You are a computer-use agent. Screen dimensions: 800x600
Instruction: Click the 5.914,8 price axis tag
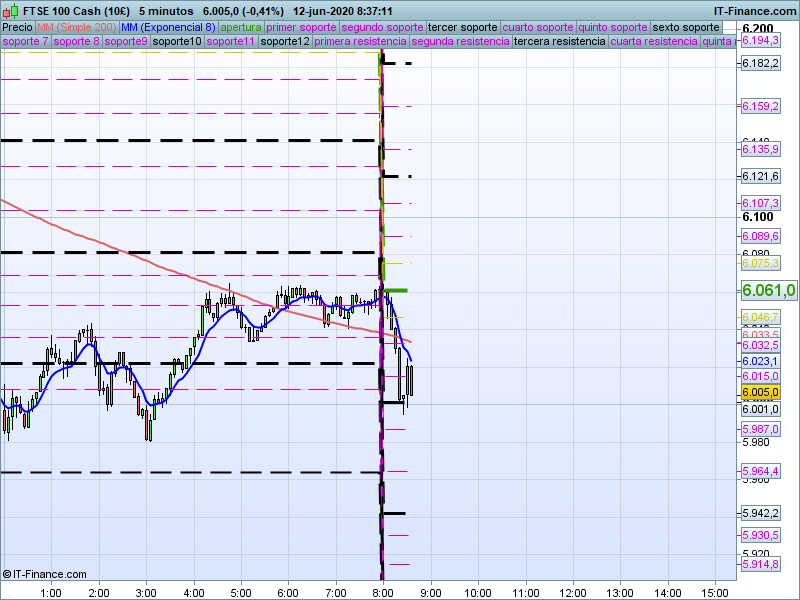(x=760, y=564)
